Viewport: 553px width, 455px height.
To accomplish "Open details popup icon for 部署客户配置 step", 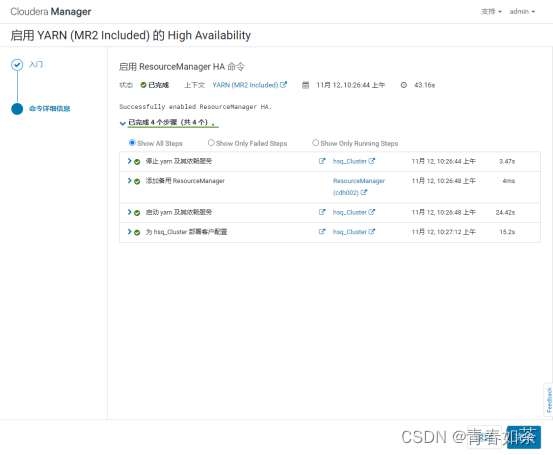I will coord(322,231).
